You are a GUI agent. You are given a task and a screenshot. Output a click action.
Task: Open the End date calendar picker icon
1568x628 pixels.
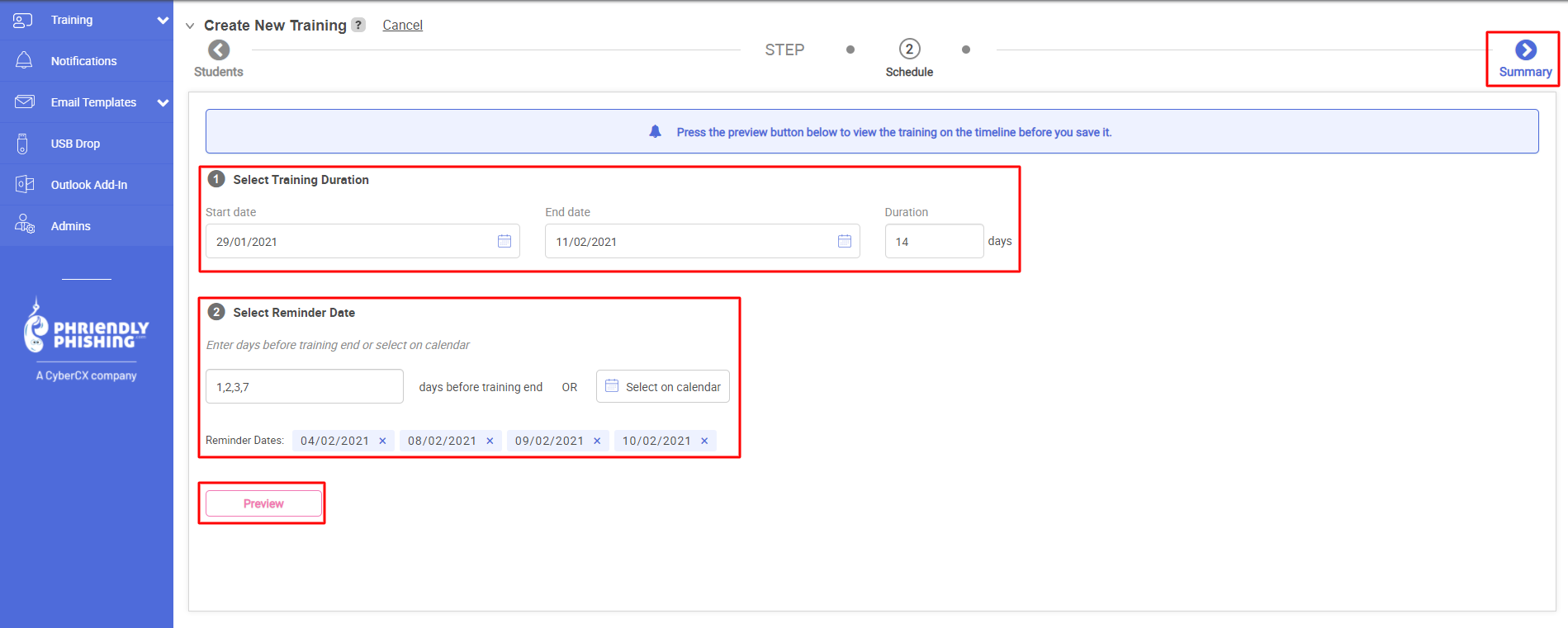point(845,241)
